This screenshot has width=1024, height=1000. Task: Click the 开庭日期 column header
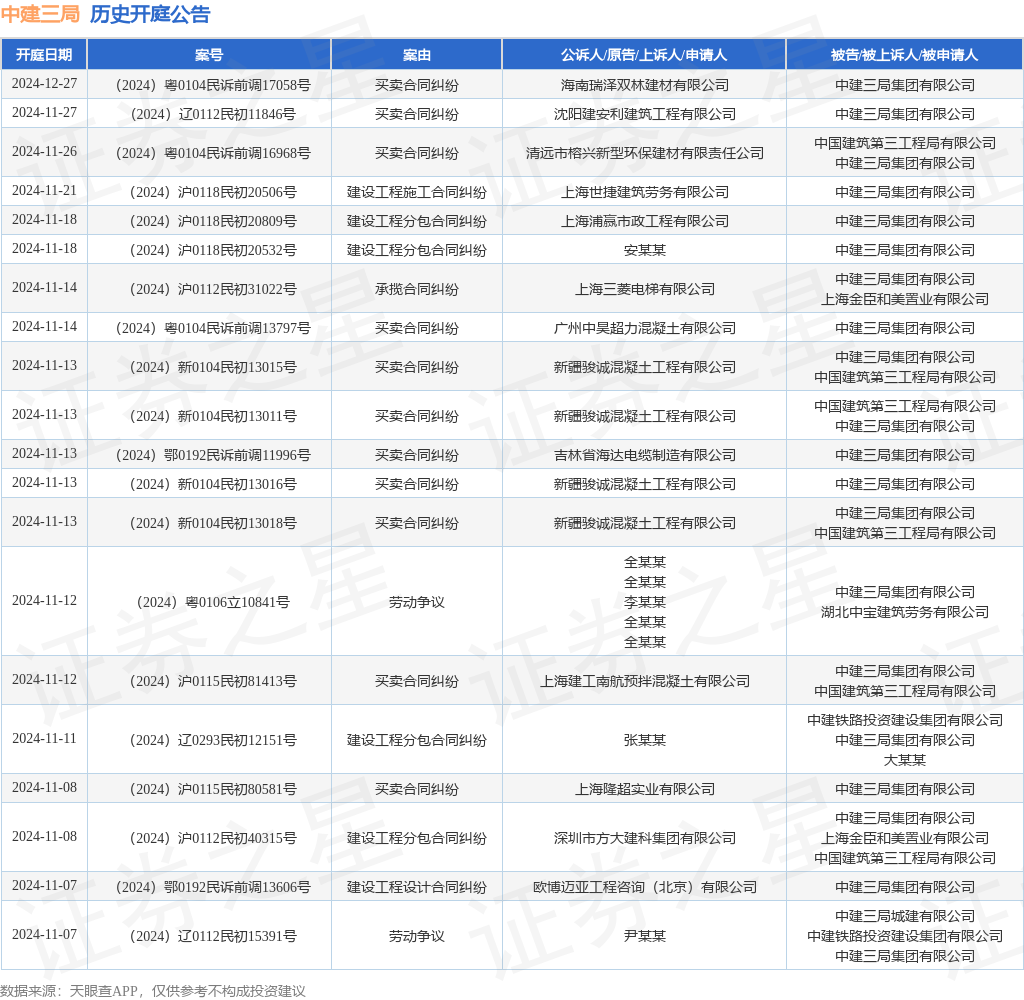44,55
